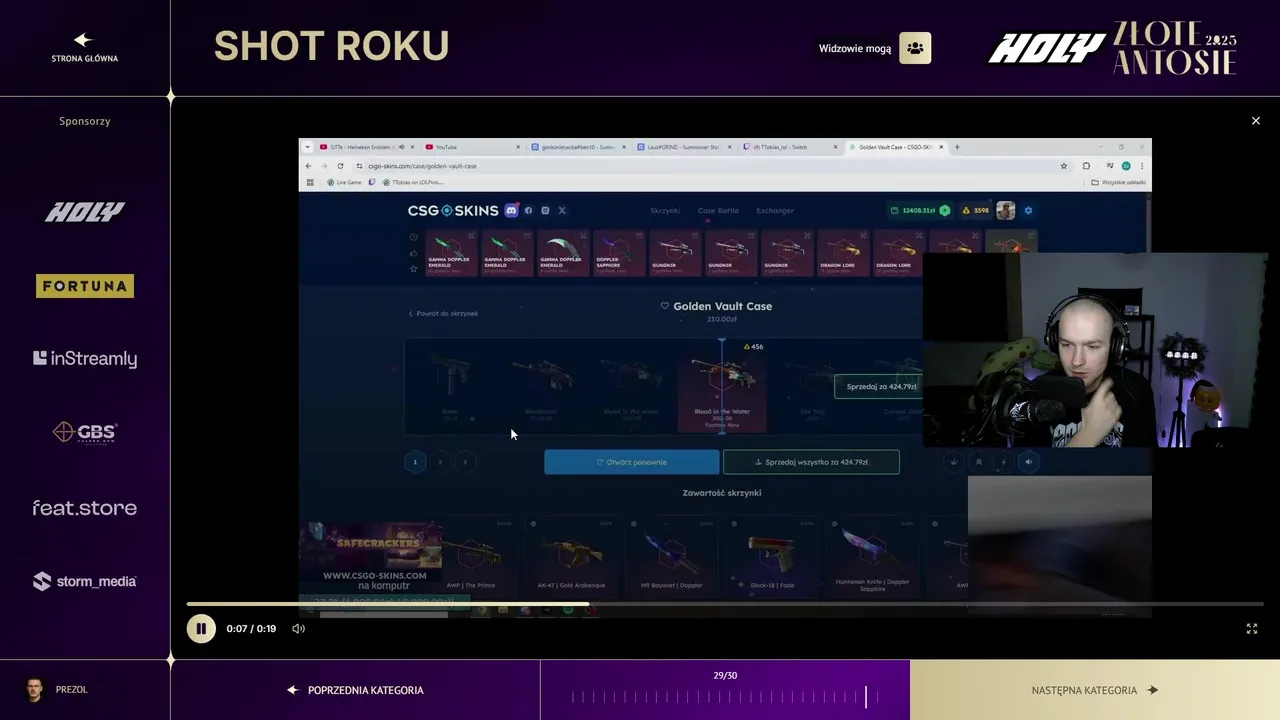Mute the video player volume
The height and width of the screenshot is (720, 1280).
point(298,629)
